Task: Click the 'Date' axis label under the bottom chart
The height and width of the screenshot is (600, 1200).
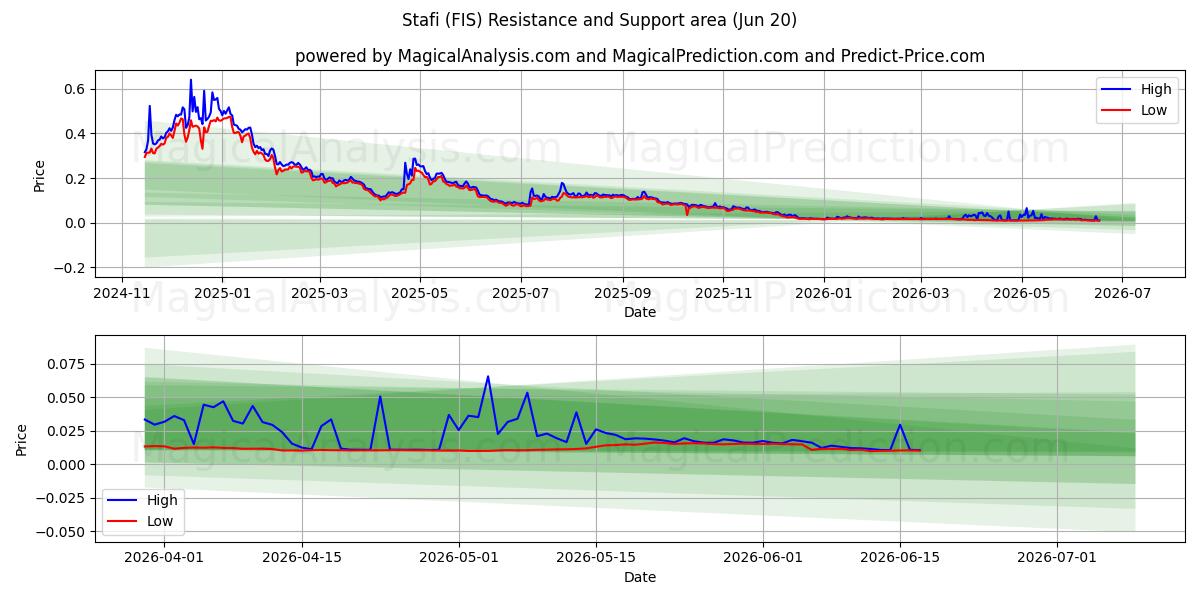Action: [x=640, y=577]
